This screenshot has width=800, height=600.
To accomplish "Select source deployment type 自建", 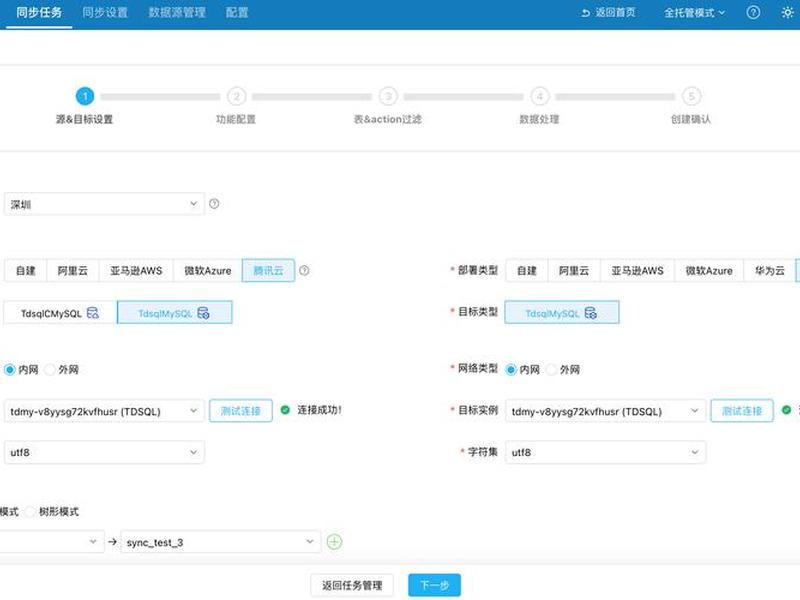I will pos(26,270).
